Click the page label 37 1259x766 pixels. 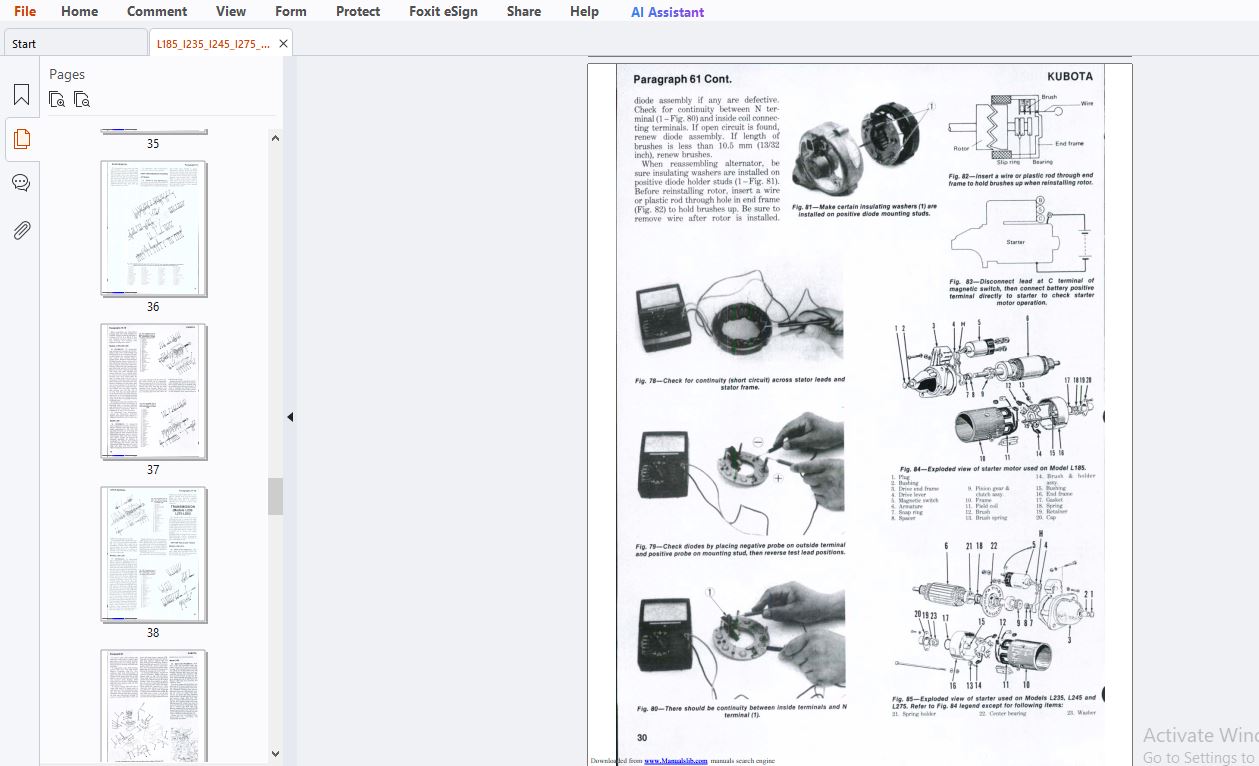click(x=153, y=470)
